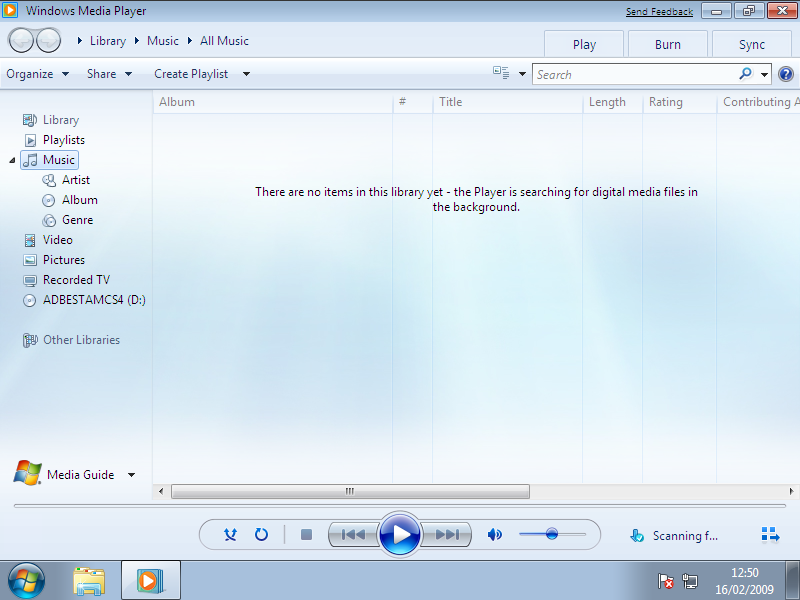
Task: Select Playlists in the navigation pane
Action: coord(54,140)
